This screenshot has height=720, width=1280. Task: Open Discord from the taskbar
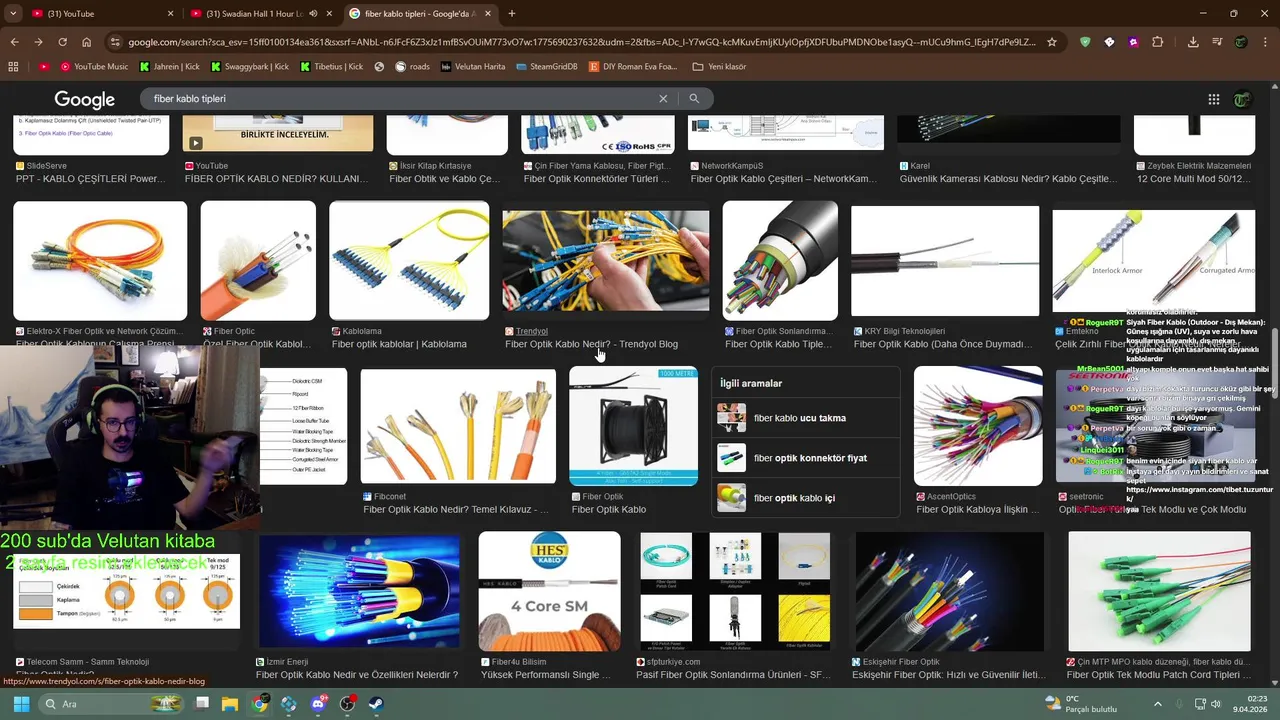(319, 704)
